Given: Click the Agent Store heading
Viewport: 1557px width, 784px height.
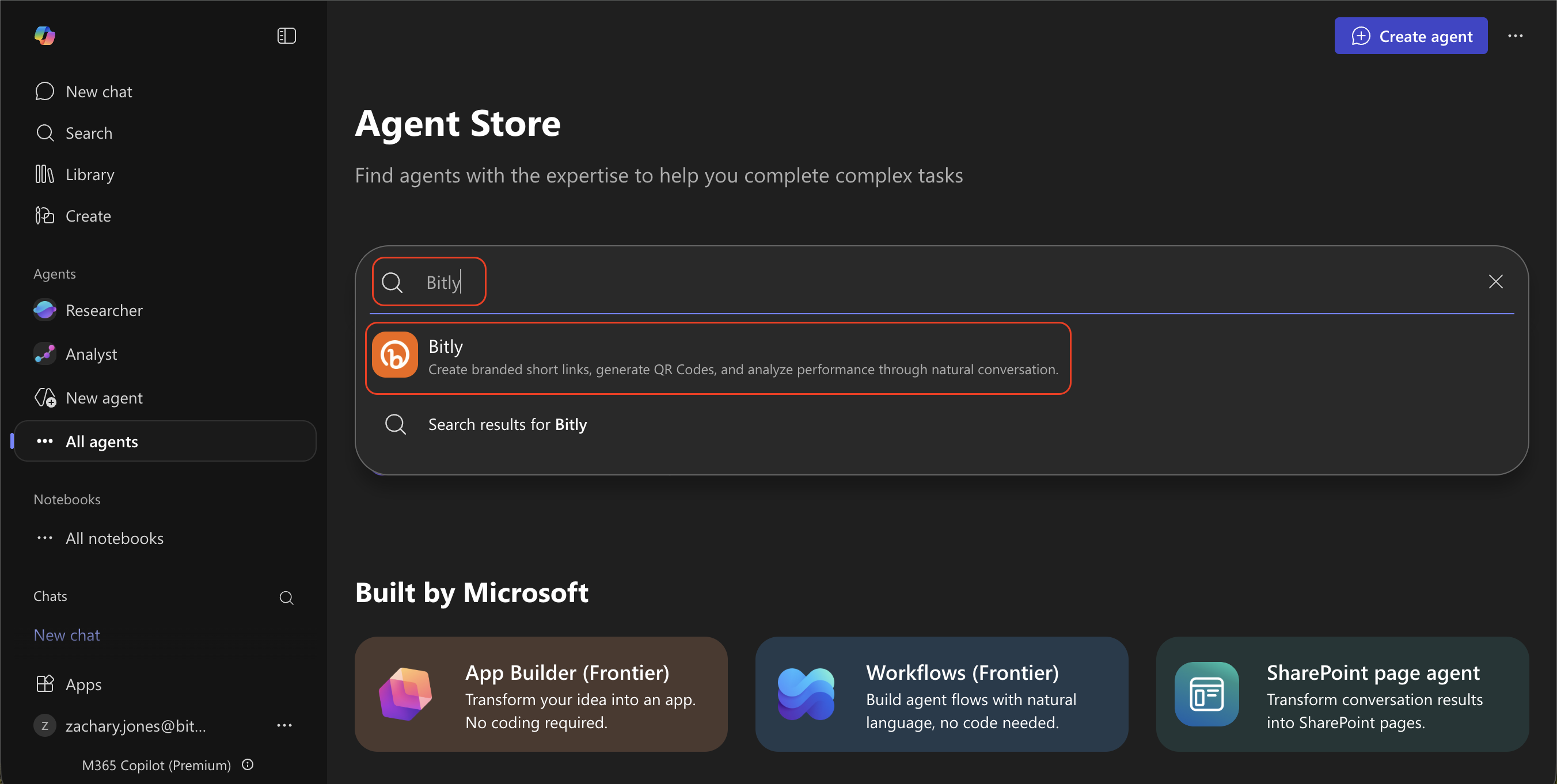Looking at the screenshot, I should click(458, 123).
